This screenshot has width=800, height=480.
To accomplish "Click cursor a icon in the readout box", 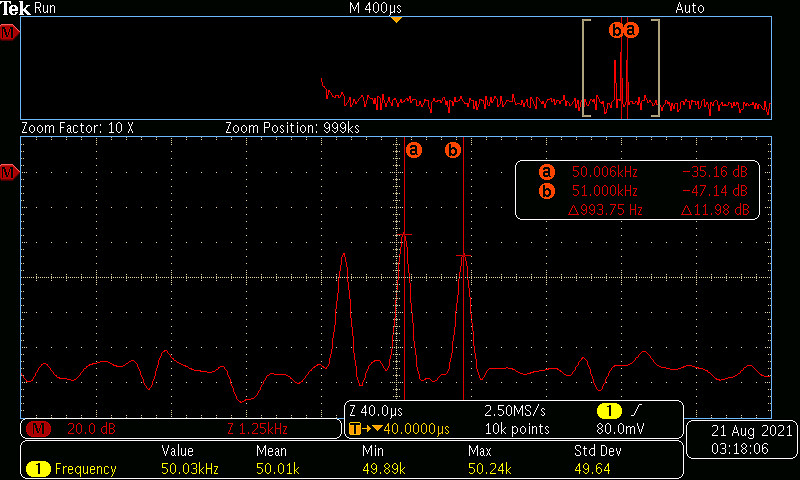I will pyautogui.click(x=546, y=172).
